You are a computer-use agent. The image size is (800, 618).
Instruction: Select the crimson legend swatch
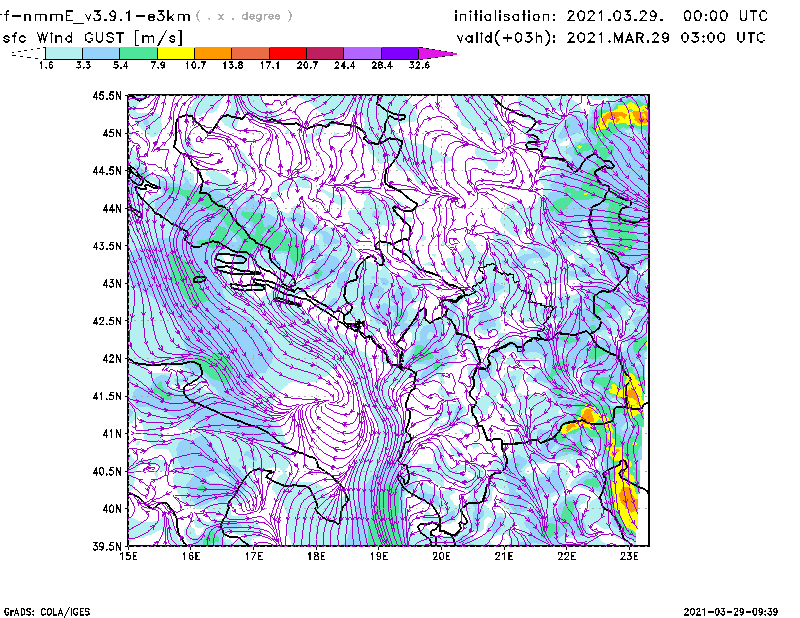325,53
